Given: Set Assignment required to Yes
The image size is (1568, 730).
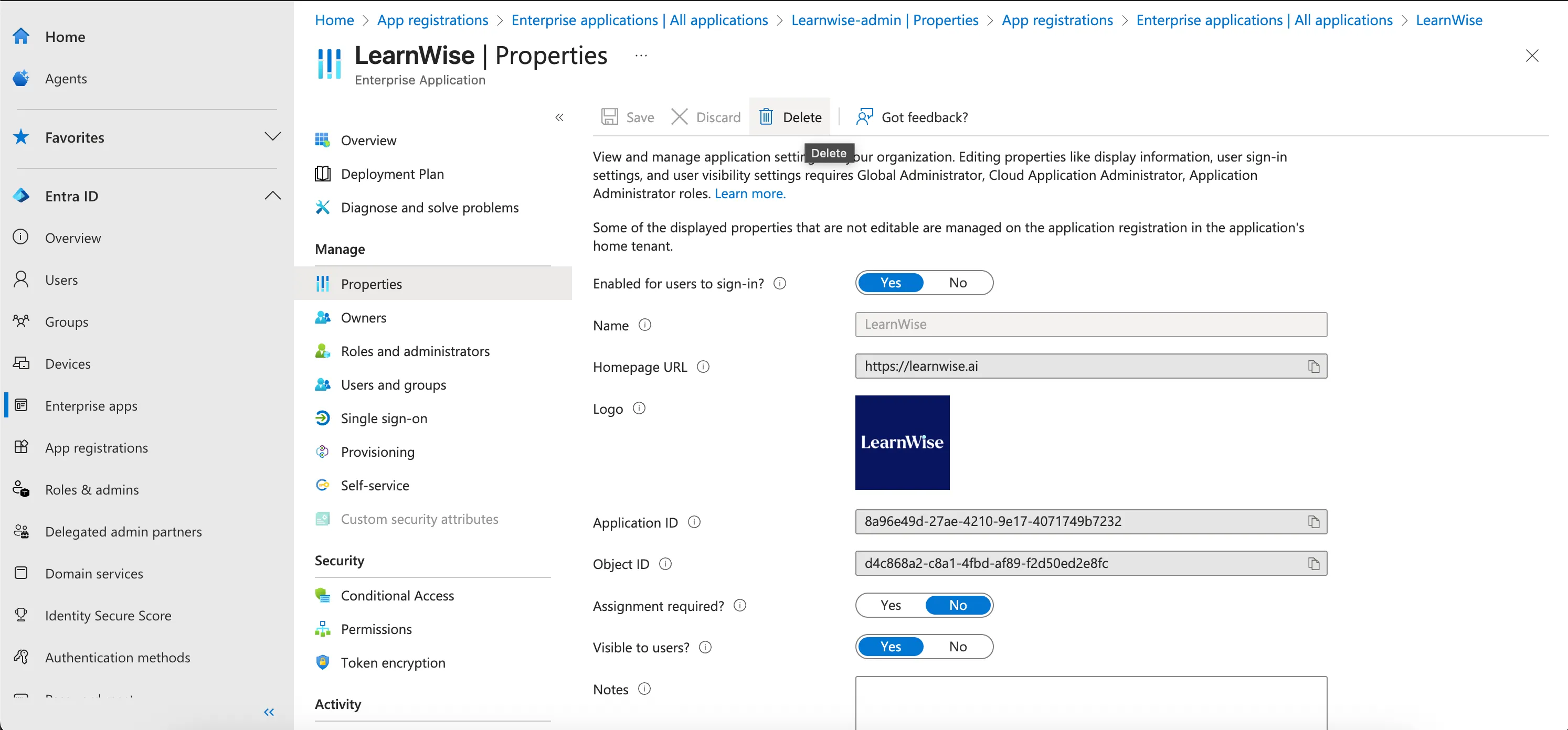Looking at the screenshot, I should tap(891, 605).
